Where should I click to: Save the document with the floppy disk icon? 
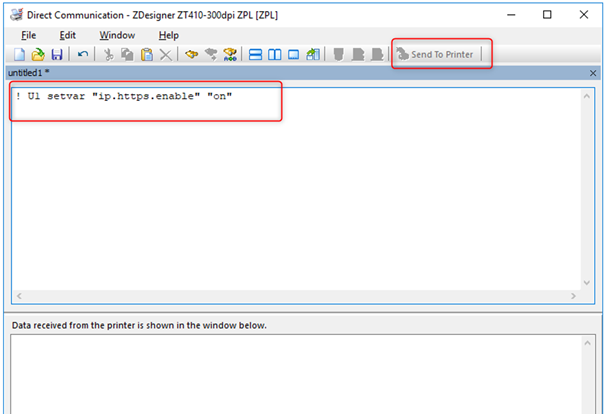(57, 54)
